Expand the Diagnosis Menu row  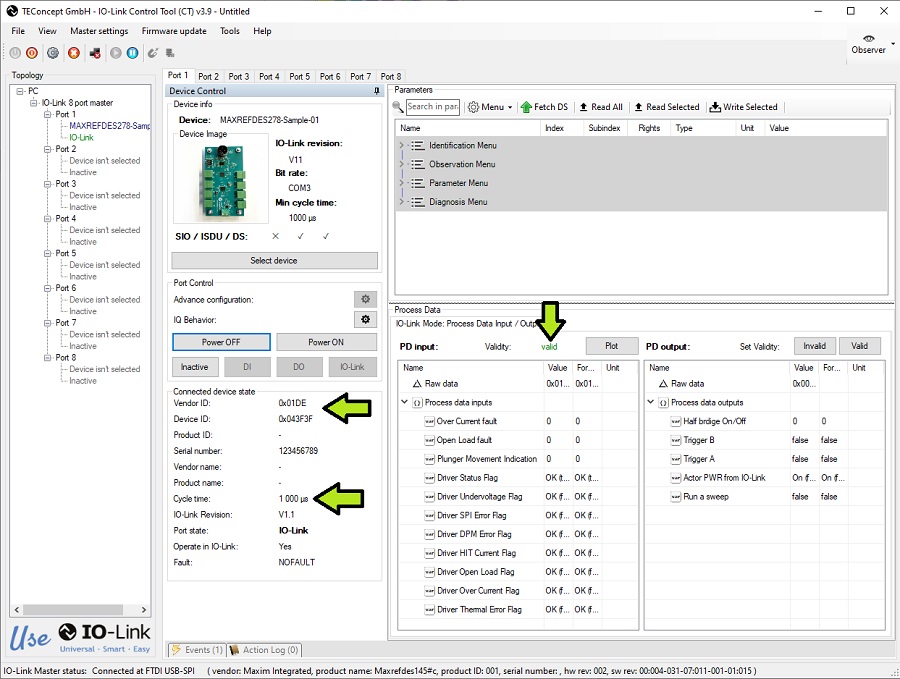coord(401,202)
